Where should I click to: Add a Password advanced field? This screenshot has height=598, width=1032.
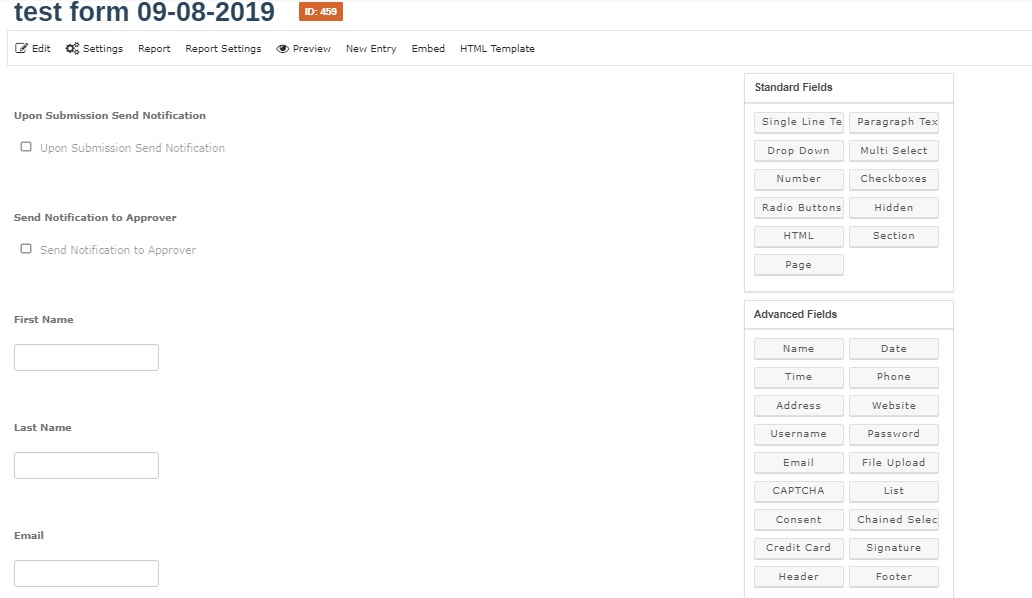pos(894,434)
